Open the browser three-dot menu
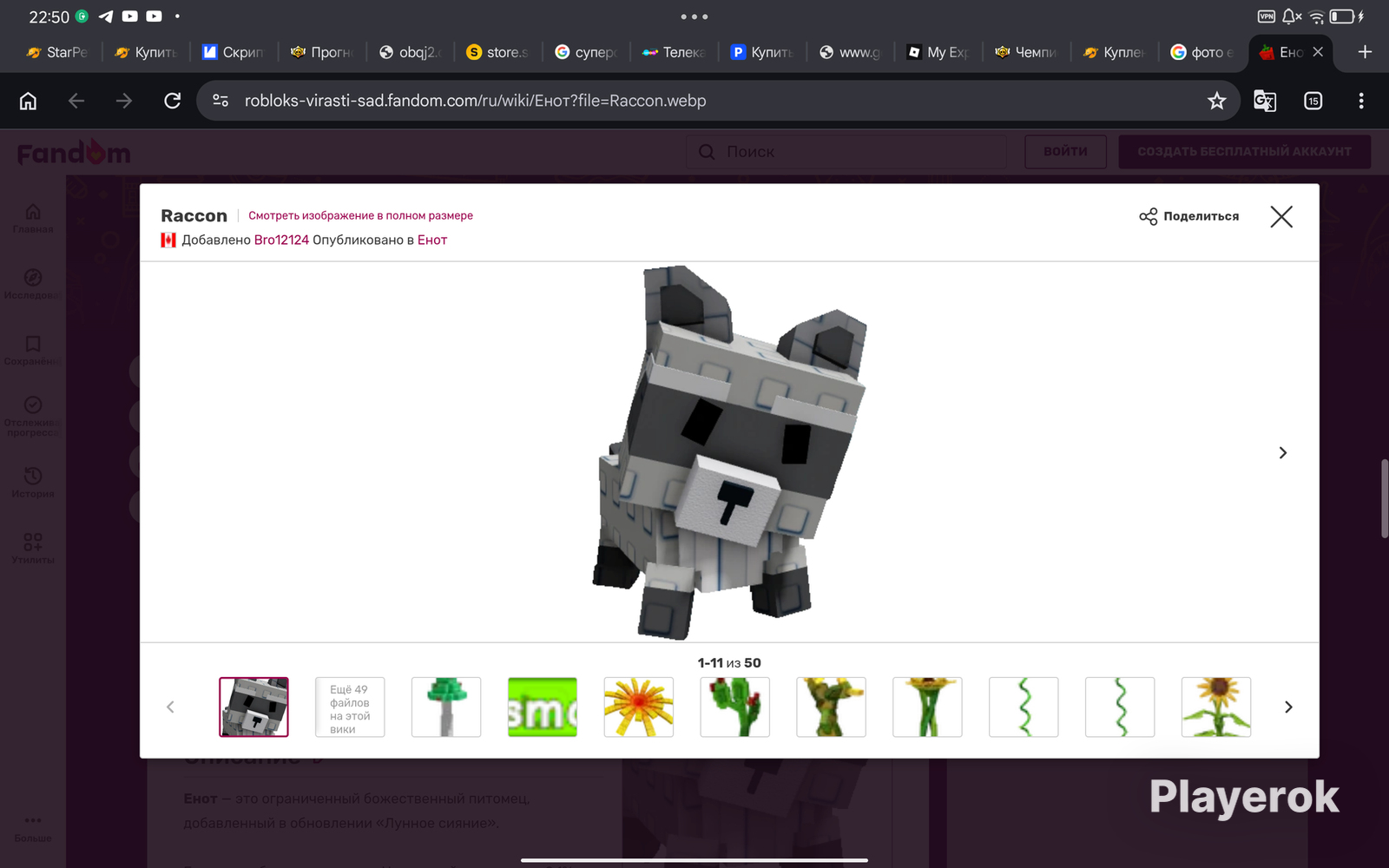Viewport: 1389px width, 868px height. [1361, 101]
